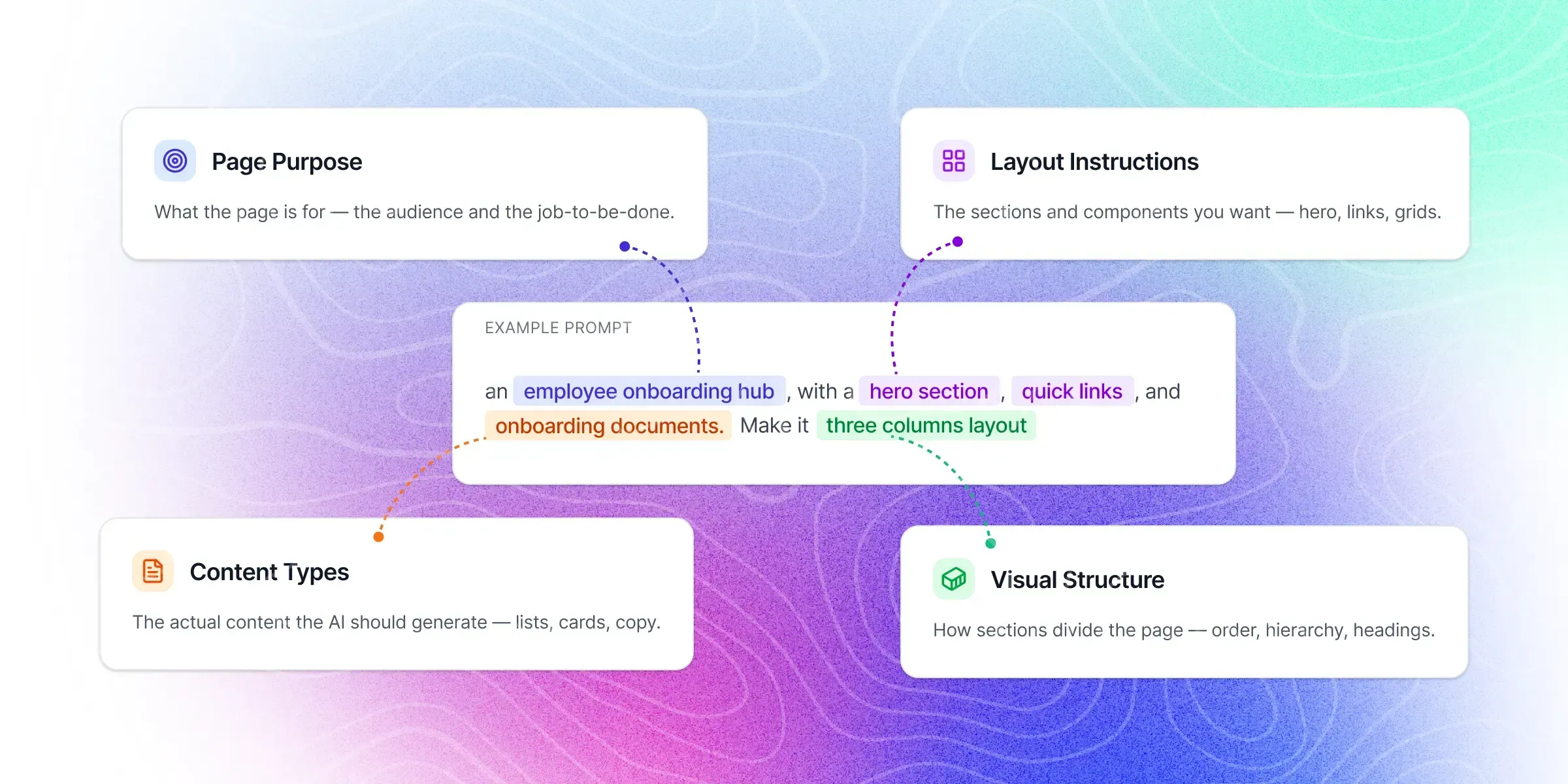Click the green connector dot above Visual Structure

tap(990, 544)
